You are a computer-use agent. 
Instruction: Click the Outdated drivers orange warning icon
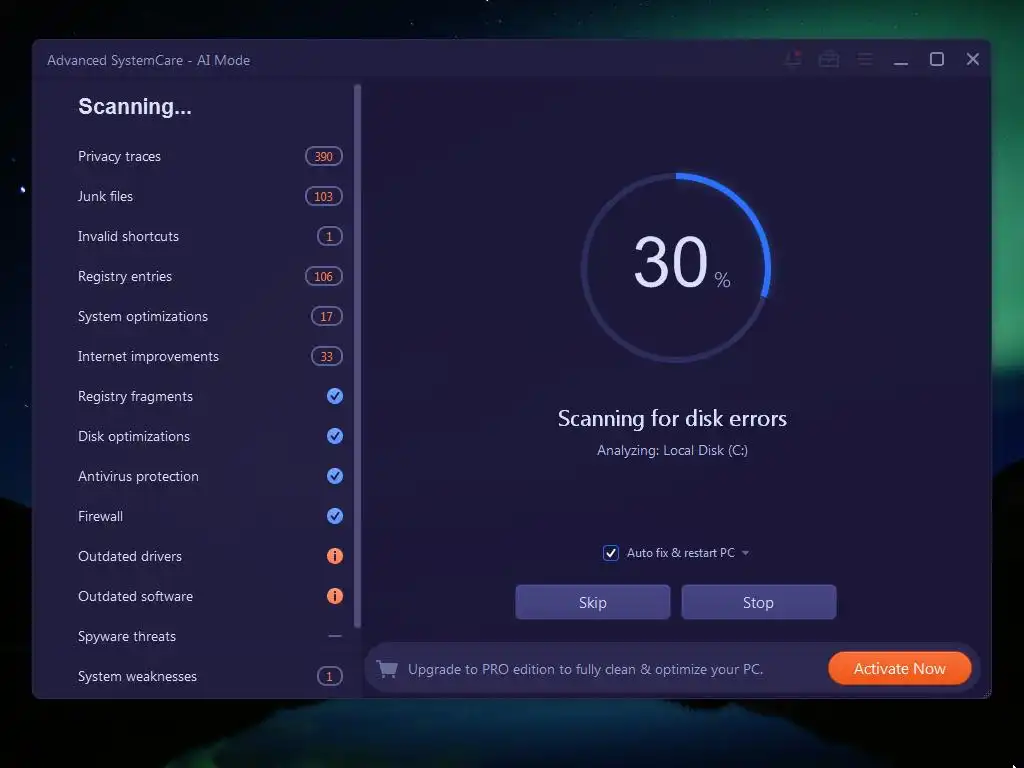[335, 556]
